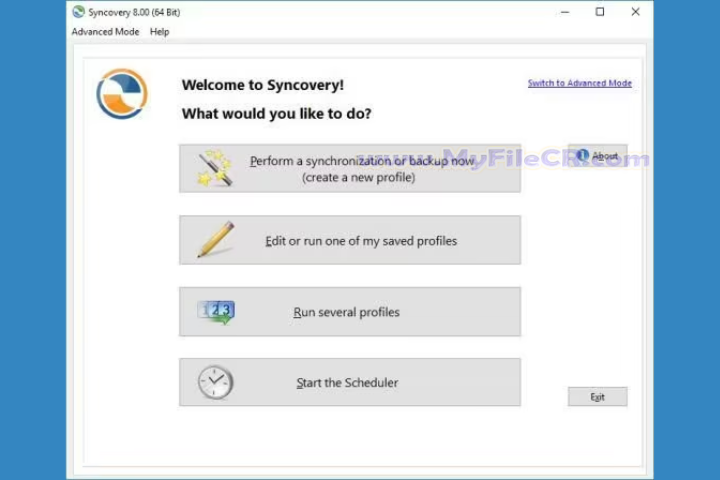Click the clock scheduler icon
The height and width of the screenshot is (480, 720).
click(215, 382)
